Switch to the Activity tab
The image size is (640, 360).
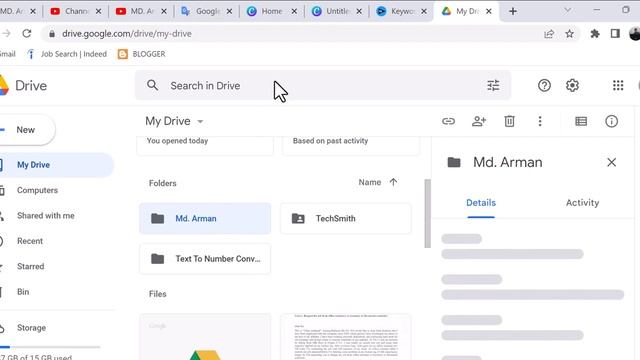point(582,203)
